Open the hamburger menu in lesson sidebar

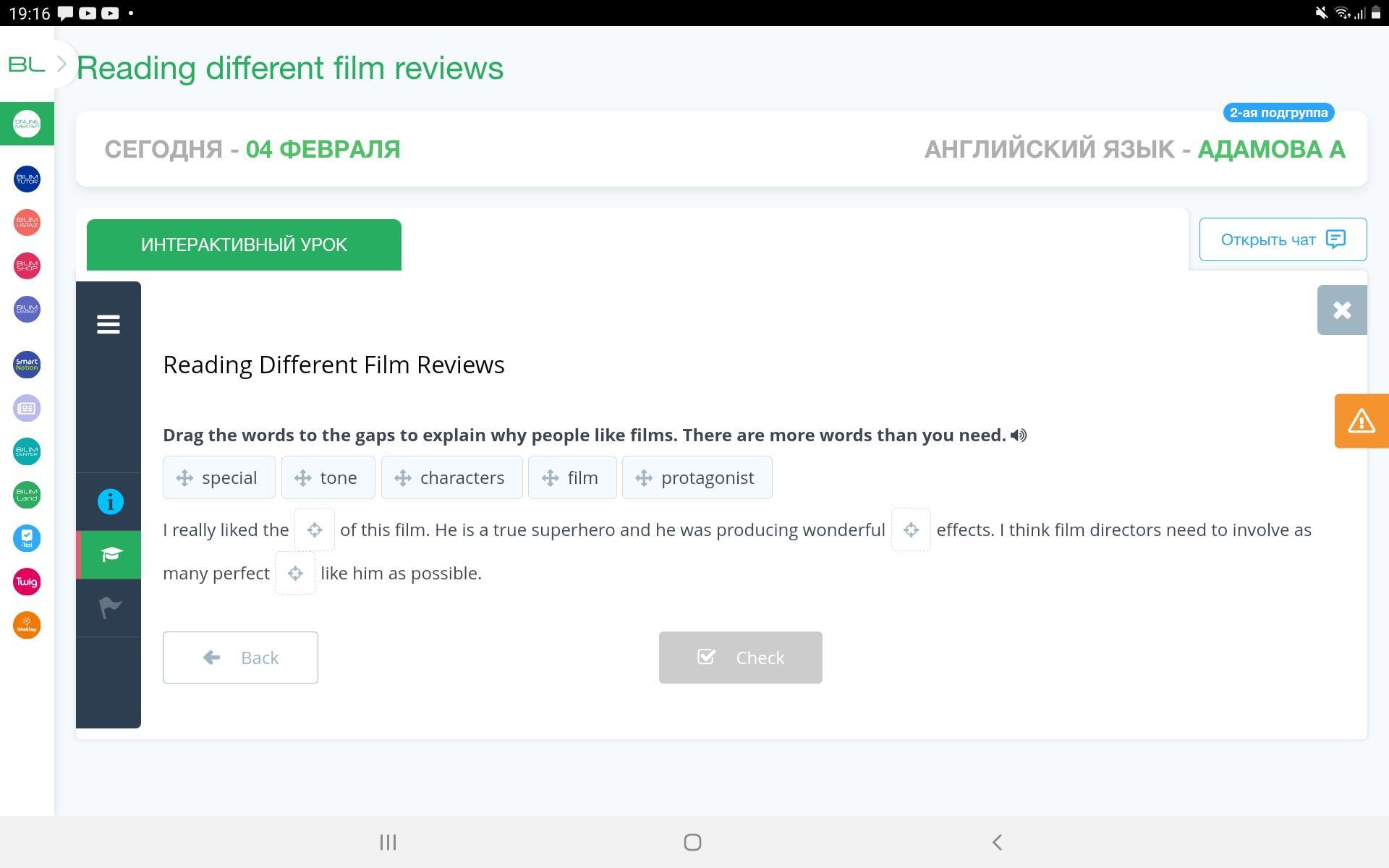108,324
